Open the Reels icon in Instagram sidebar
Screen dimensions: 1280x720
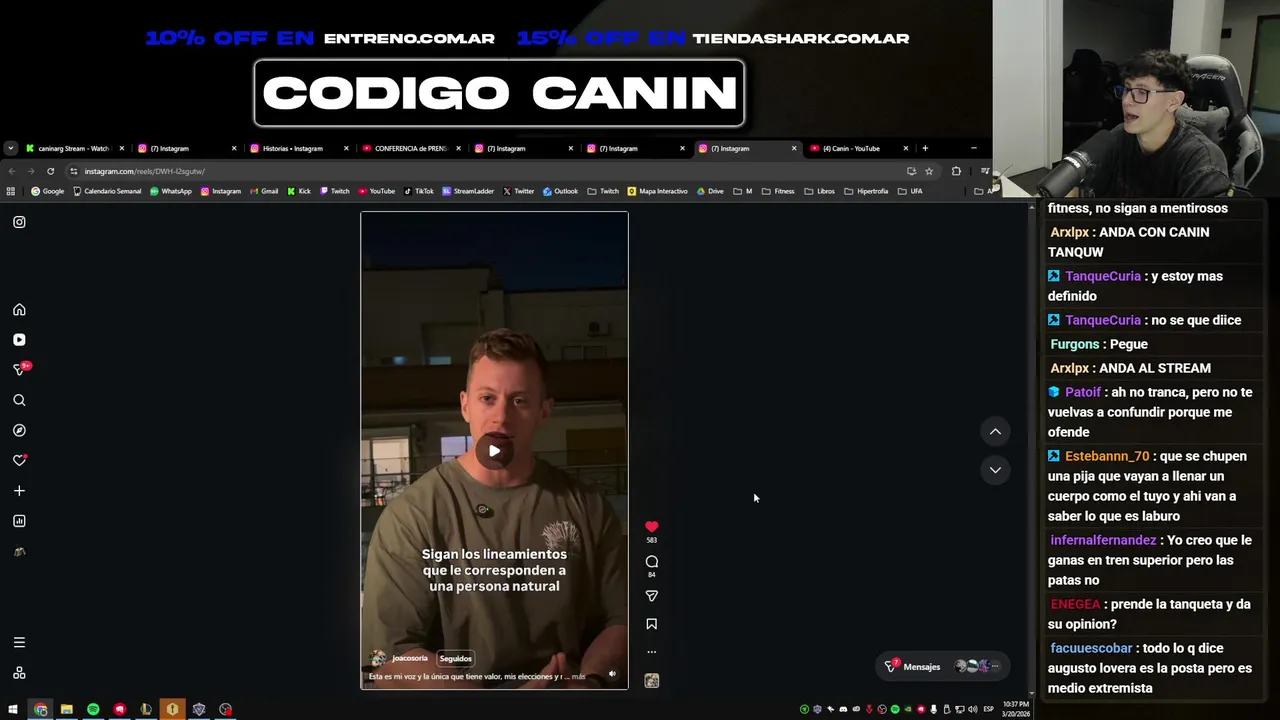[x=19, y=340]
